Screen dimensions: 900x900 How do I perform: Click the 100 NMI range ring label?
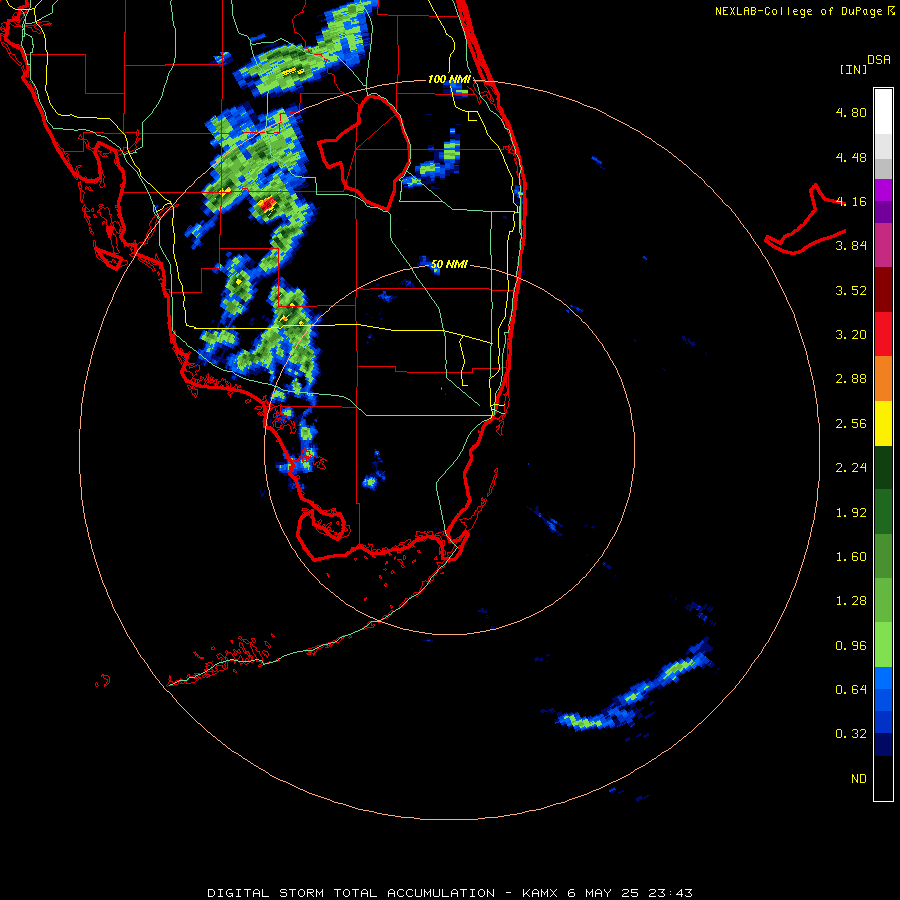[x=449, y=79]
